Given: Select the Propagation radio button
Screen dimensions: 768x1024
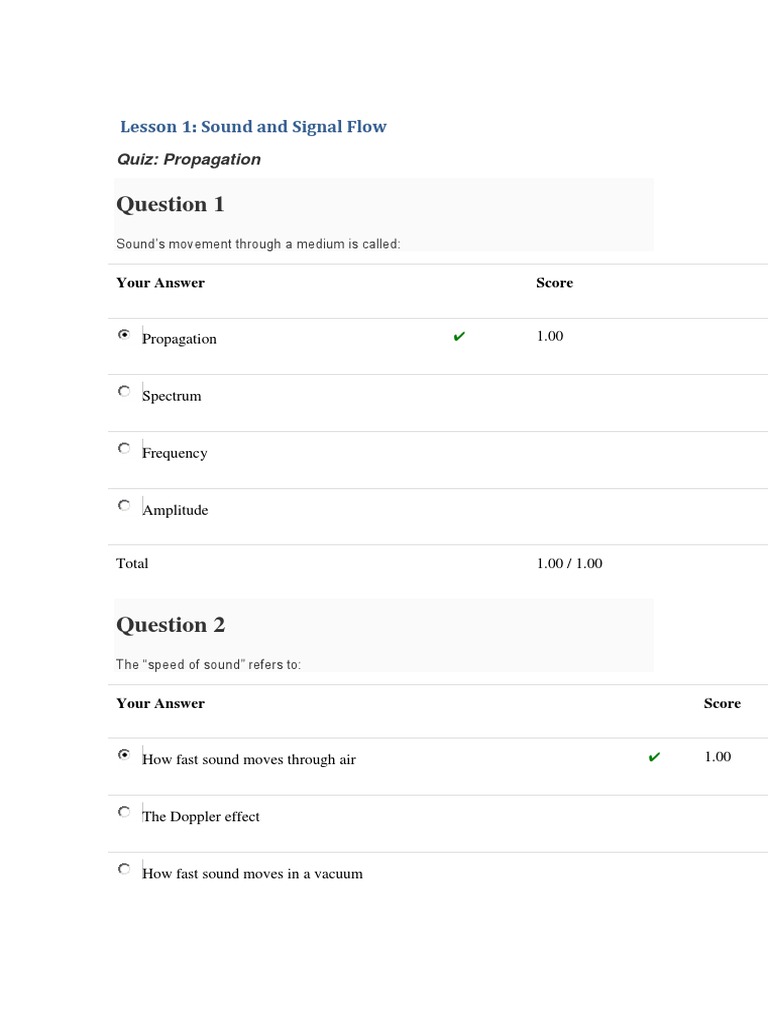Looking at the screenshot, I should tap(124, 335).
